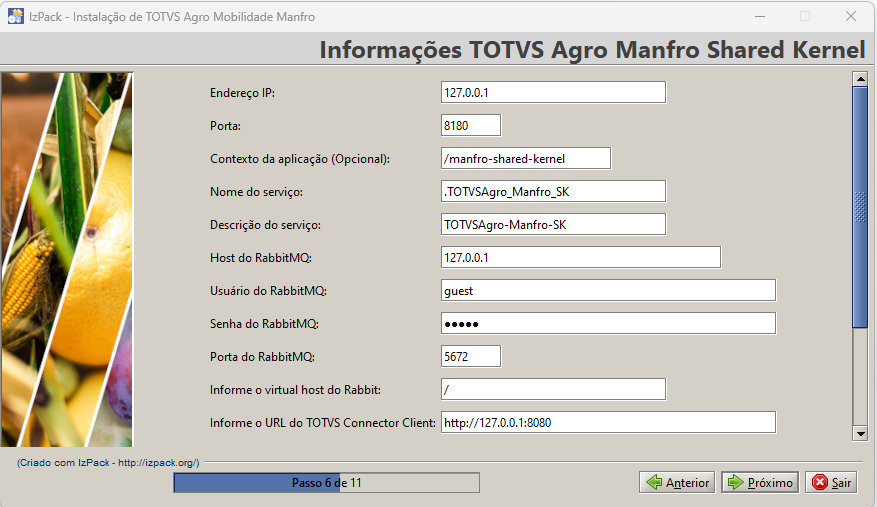Edit the TOTVS Connector Client URL field
The height and width of the screenshot is (507, 877).
608,422
